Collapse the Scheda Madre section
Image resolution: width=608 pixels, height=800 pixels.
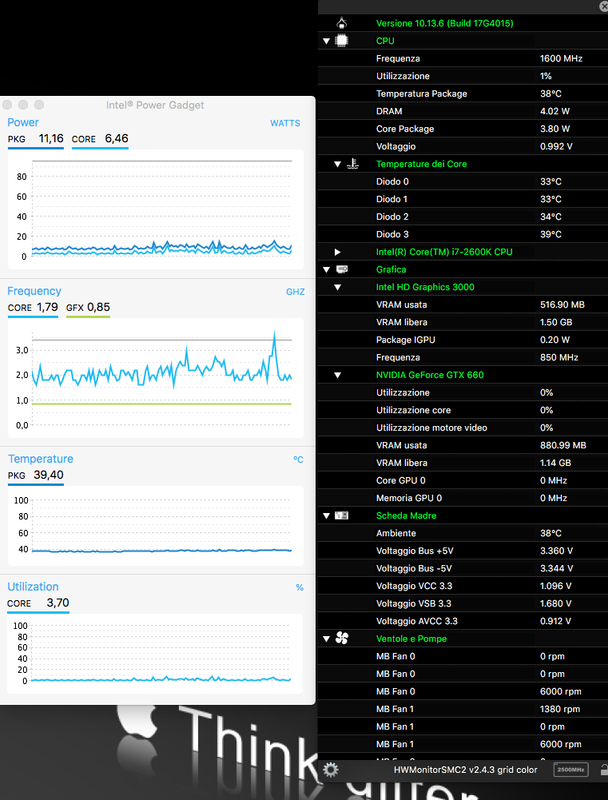(326, 516)
